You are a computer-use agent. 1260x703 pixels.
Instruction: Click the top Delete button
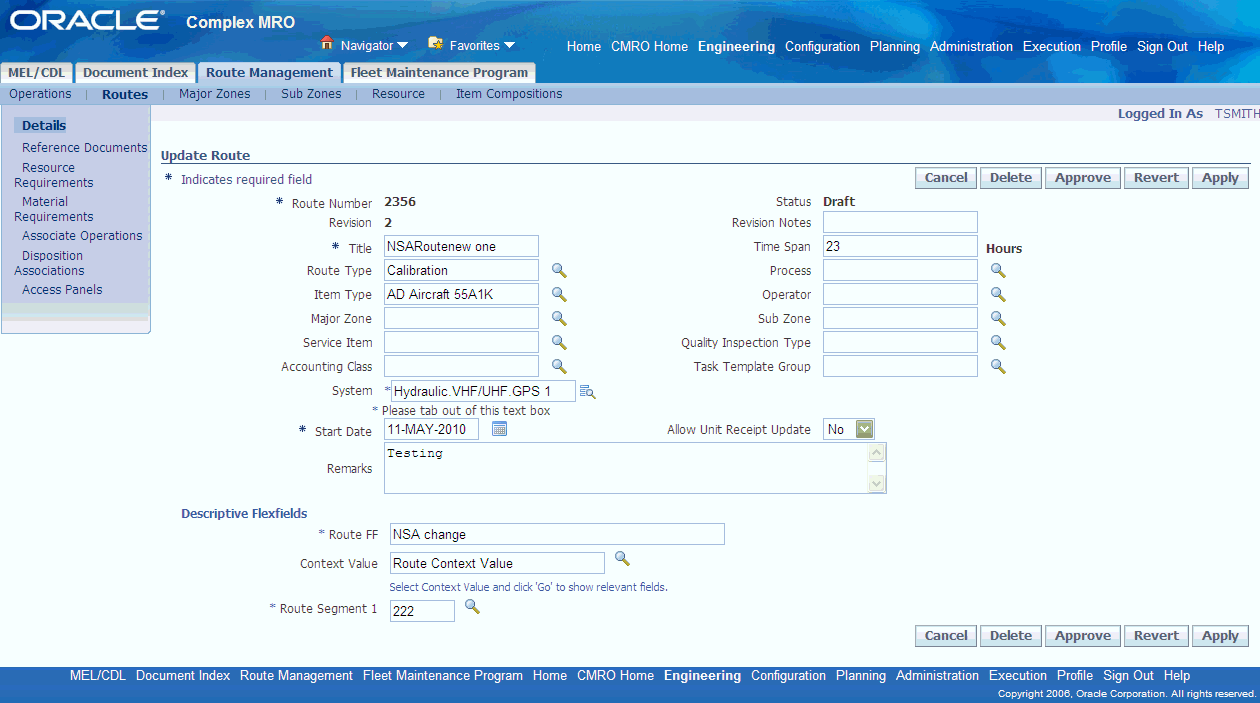[1011, 178]
